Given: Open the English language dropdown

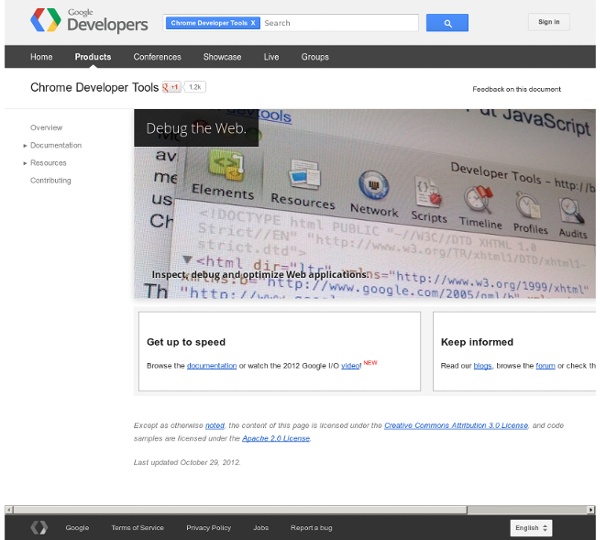Looking at the screenshot, I should pos(531,528).
